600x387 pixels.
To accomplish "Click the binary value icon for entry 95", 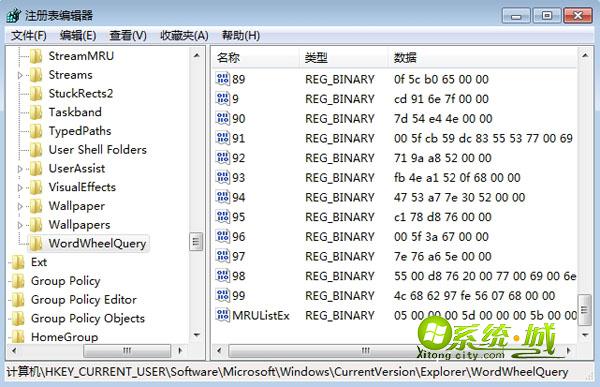I will pyautogui.click(x=222, y=217).
